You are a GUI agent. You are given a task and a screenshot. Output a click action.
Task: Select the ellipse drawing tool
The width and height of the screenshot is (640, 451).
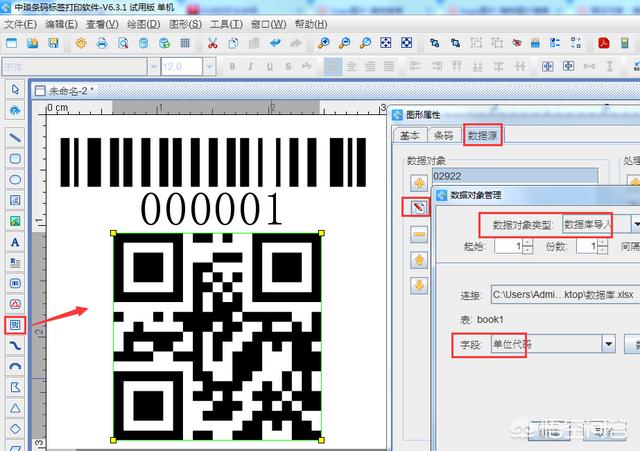(15, 179)
